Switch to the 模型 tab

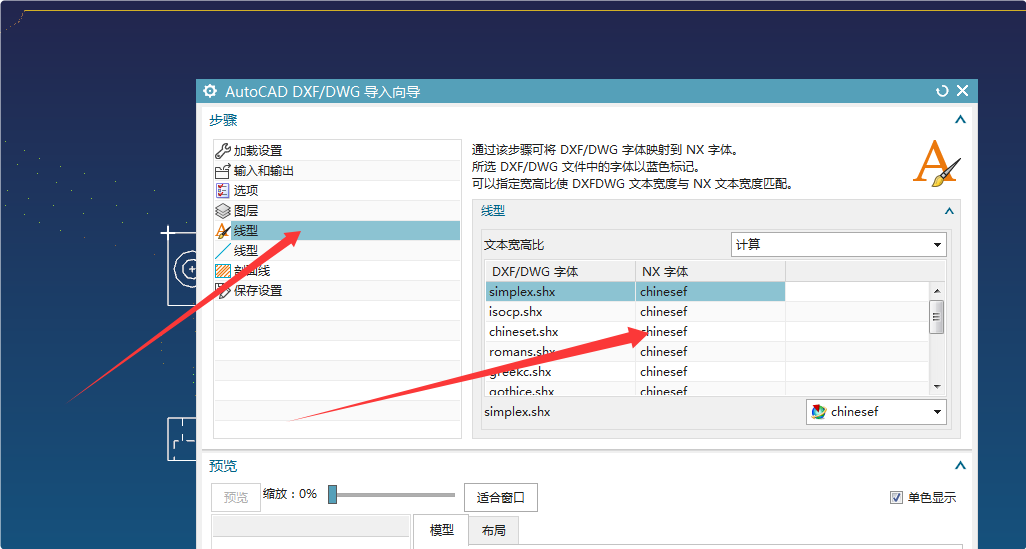pos(442,531)
